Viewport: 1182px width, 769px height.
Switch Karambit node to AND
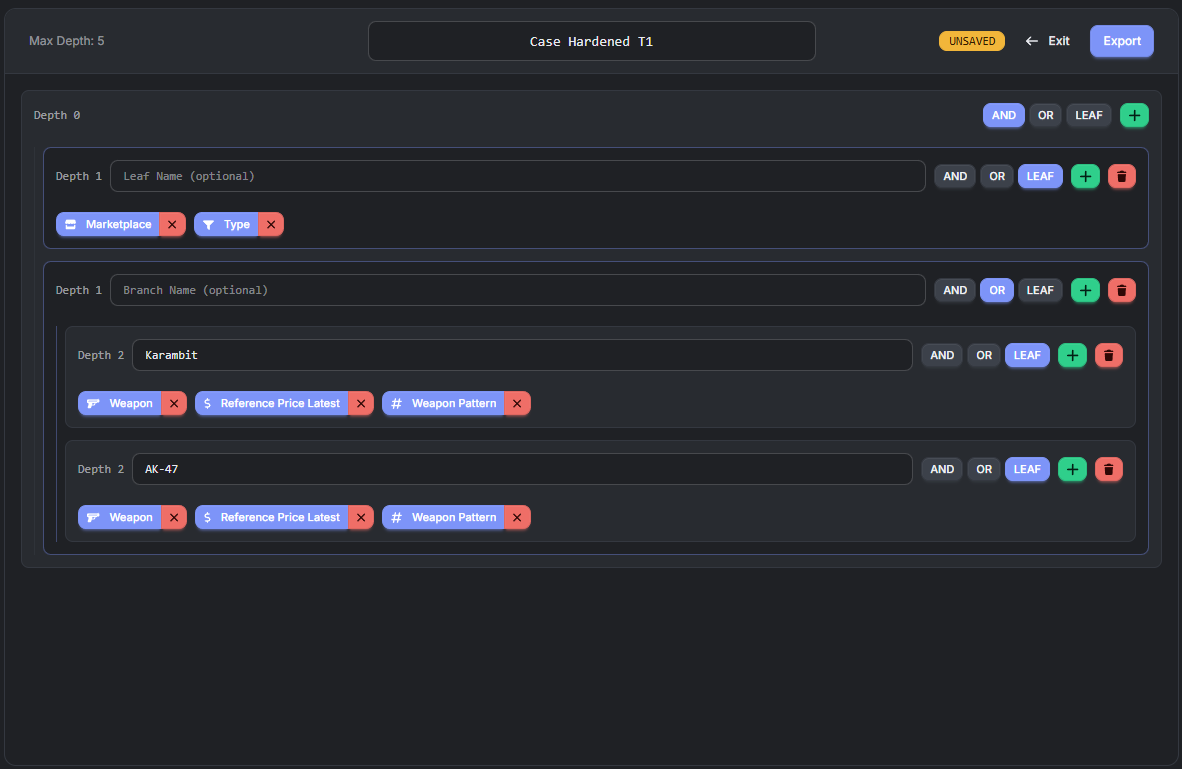942,355
